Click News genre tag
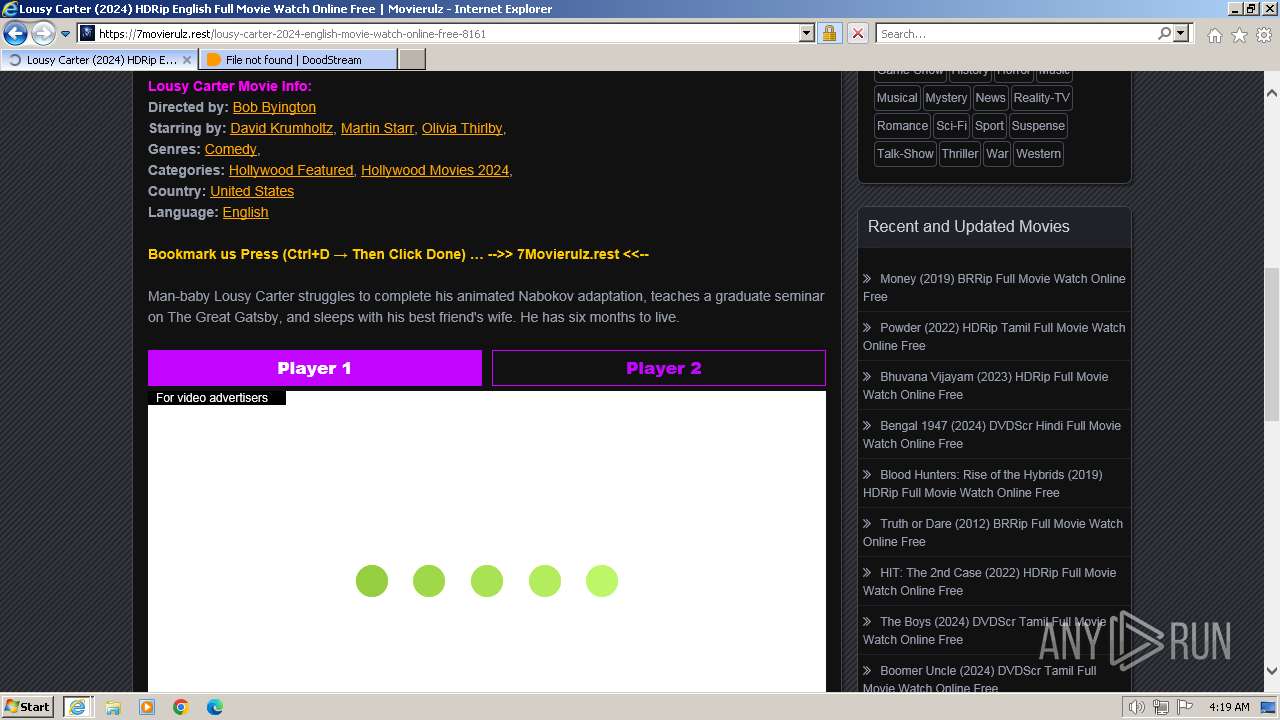 pos(990,98)
